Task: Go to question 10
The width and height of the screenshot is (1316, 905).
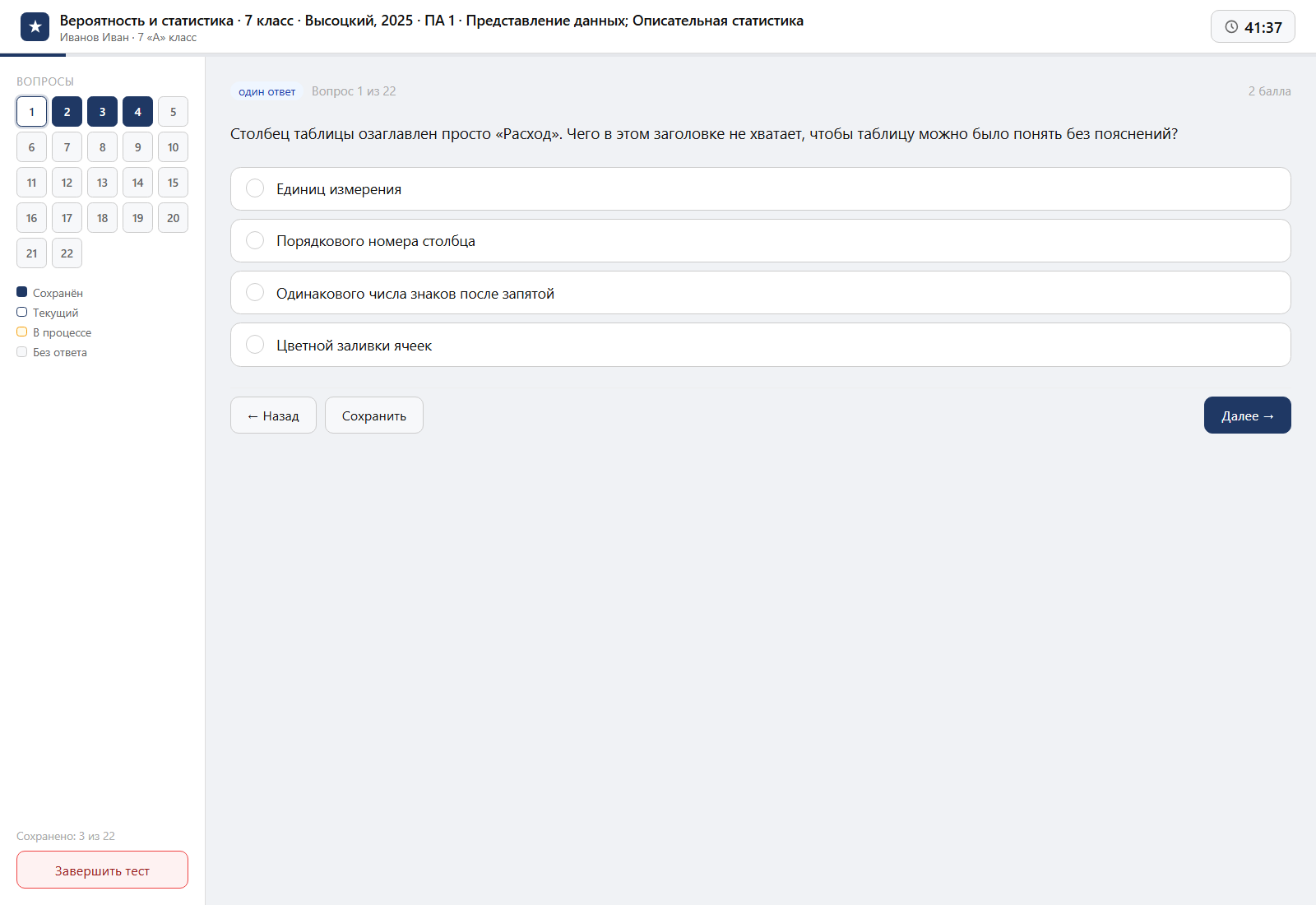Action: pos(173,147)
